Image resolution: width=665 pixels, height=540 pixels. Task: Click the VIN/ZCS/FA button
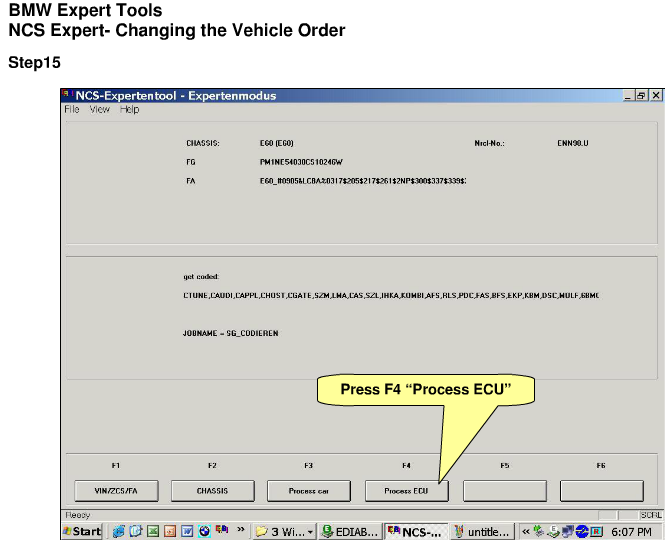point(116,491)
